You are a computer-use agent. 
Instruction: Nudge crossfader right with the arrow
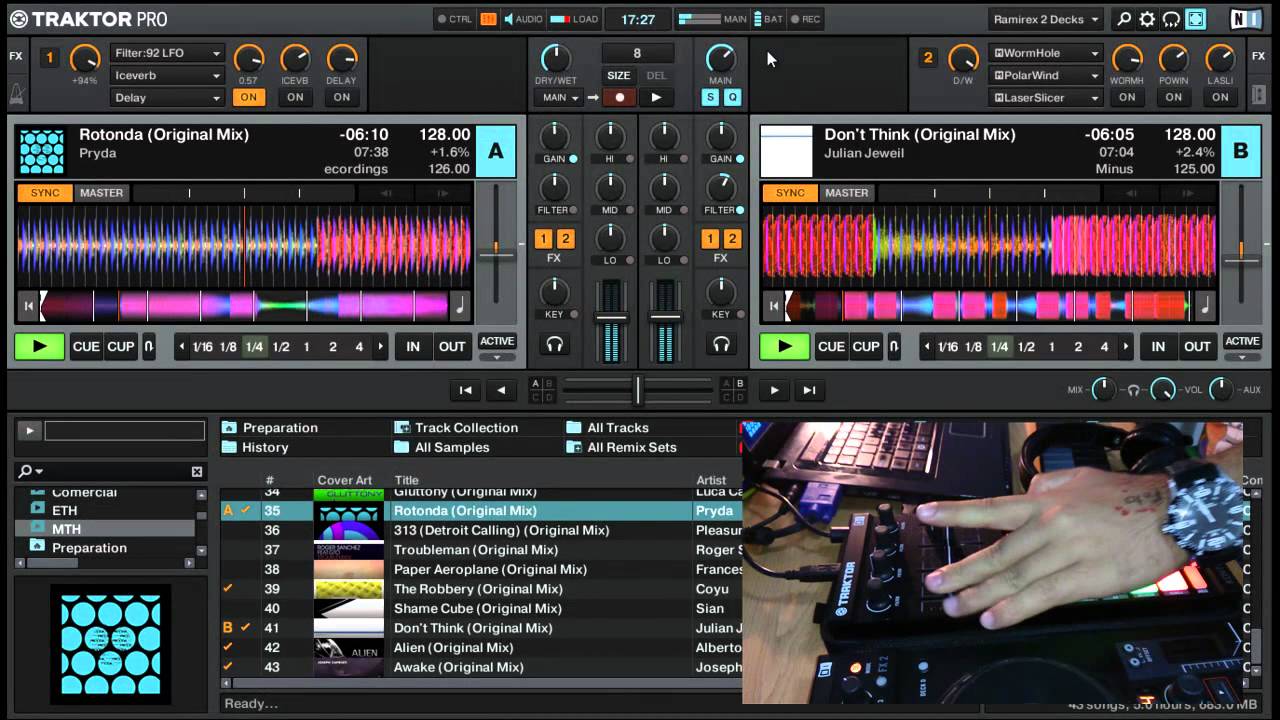click(x=774, y=390)
